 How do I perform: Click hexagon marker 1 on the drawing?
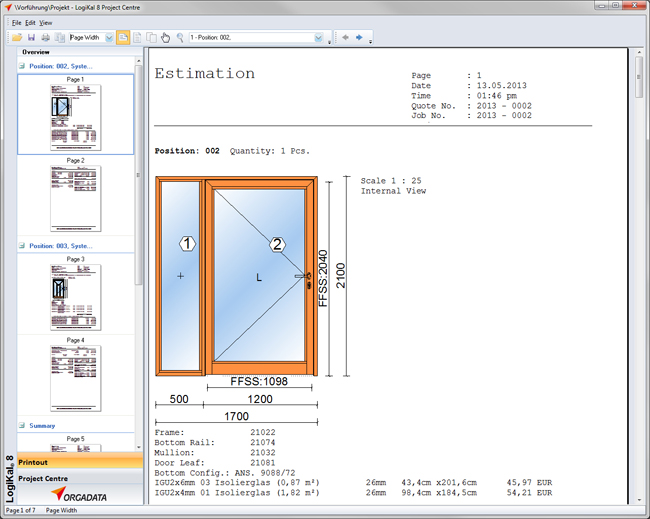(187, 244)
